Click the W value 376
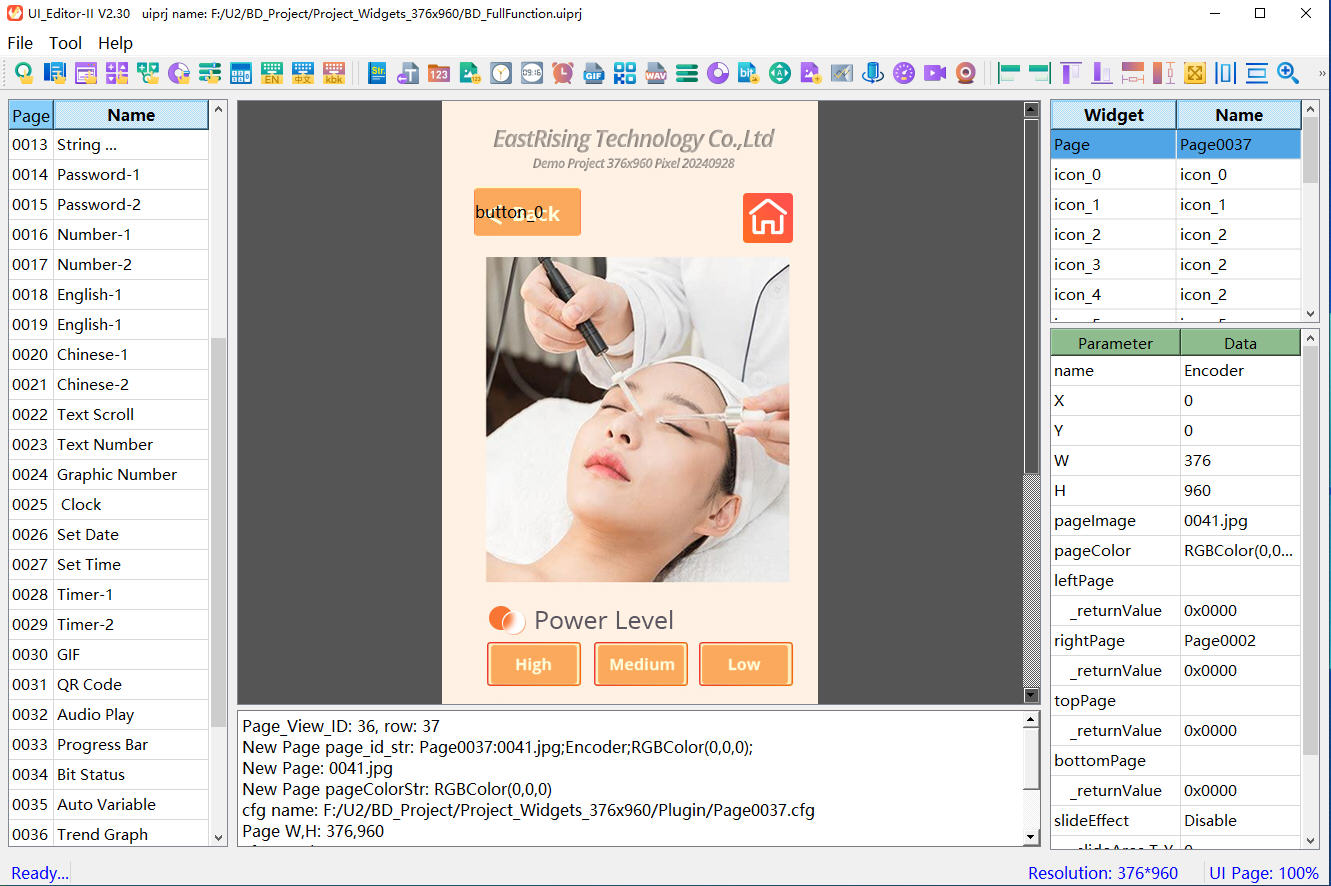Screen dimensions: 1331x886 point(1241,460)
